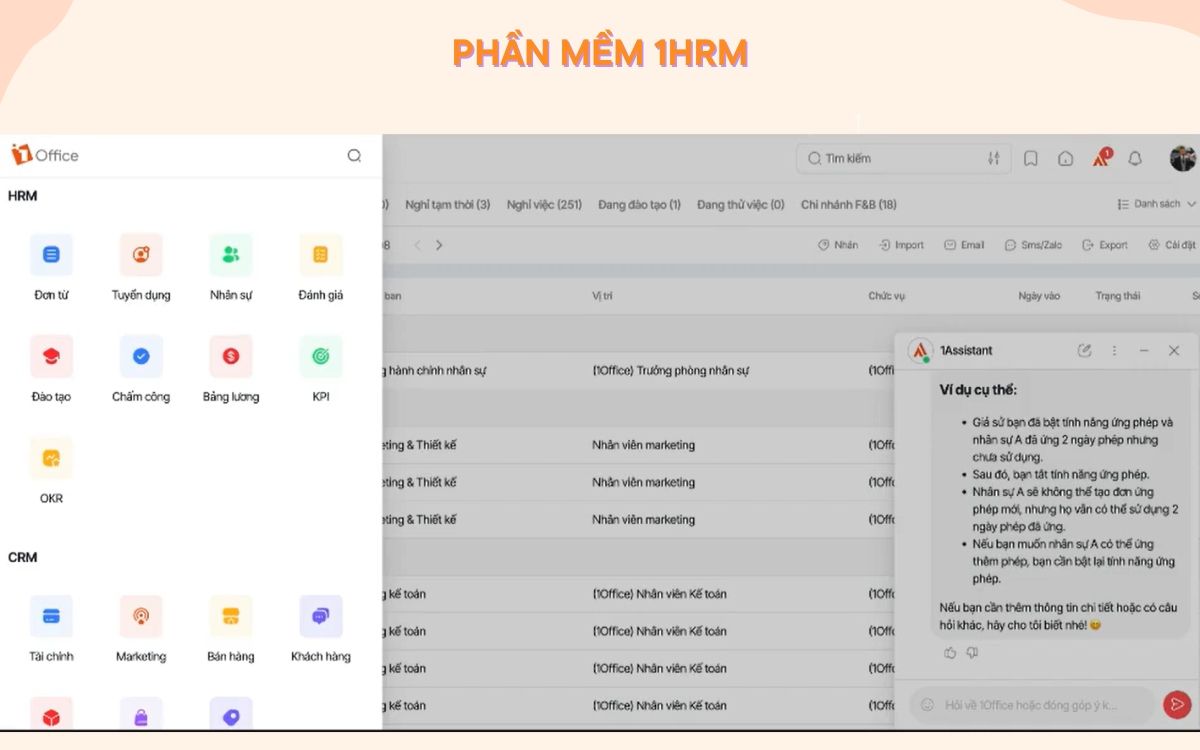The width and height of the screenshot is (1200, 750).
Task: Open the Tài chính CRM module
Action: click(x=51, y=629)
